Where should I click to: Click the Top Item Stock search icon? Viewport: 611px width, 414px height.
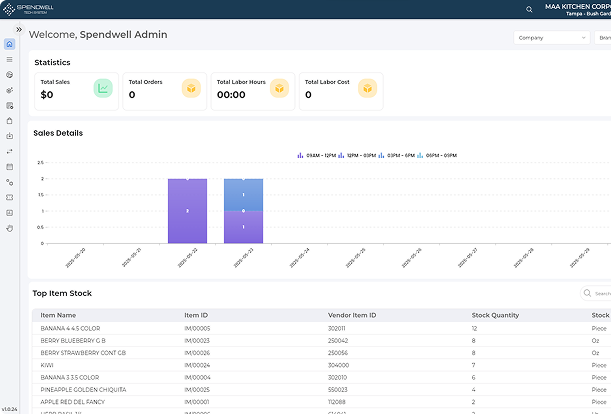[587, 293]
